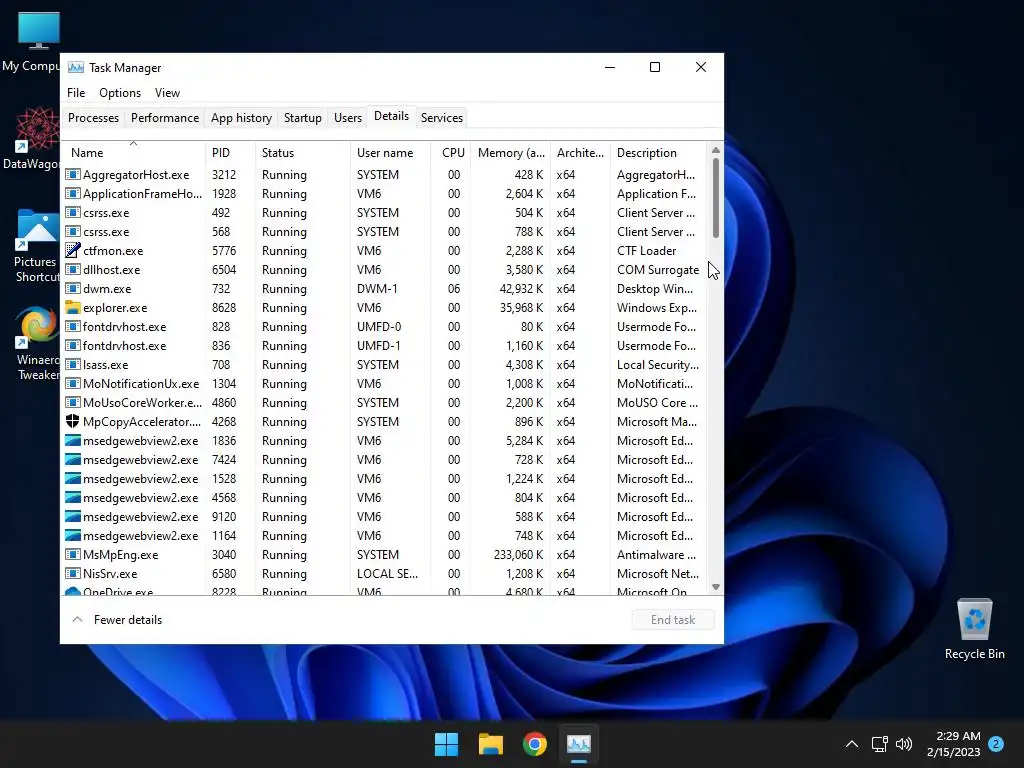Switch to the Startup tab
The width and height of the screenshot is (1024, 768).
pos(302,118)
